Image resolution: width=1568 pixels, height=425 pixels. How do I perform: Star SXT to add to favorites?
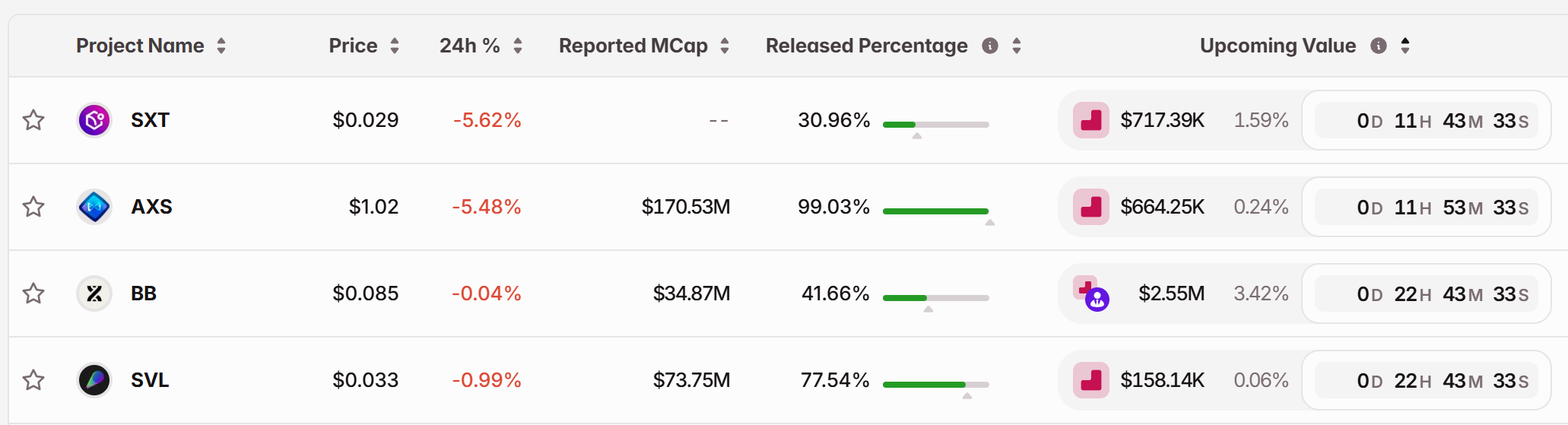(33, 120)
